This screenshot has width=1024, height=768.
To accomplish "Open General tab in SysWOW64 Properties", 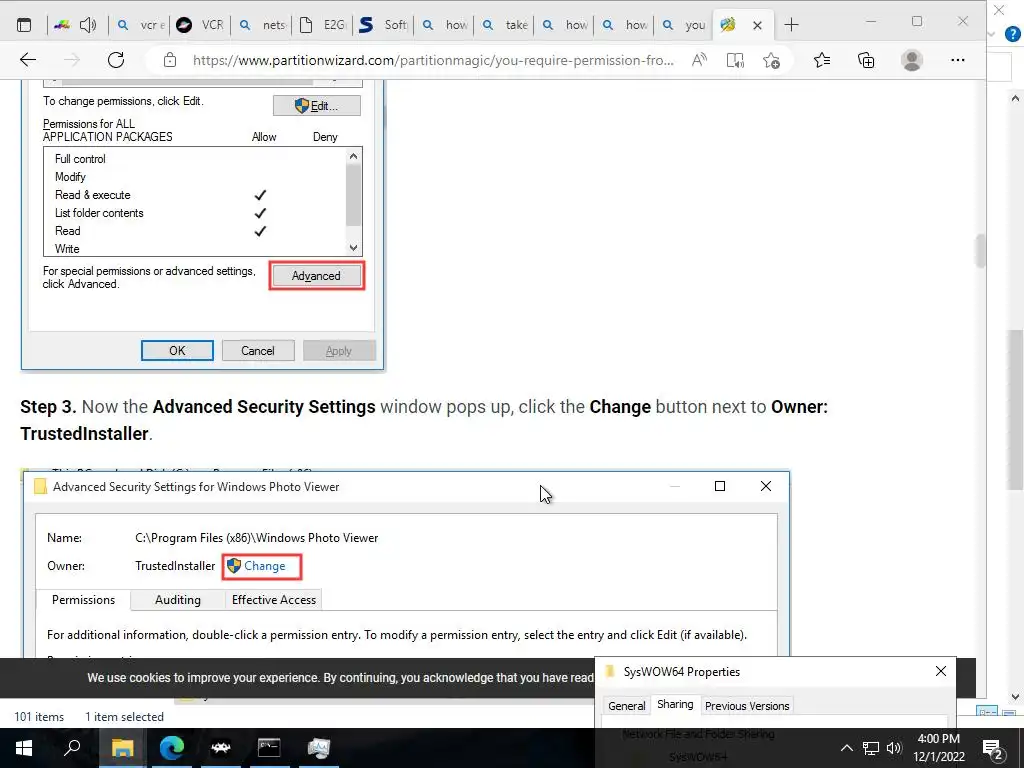I will tap(626, 706).
